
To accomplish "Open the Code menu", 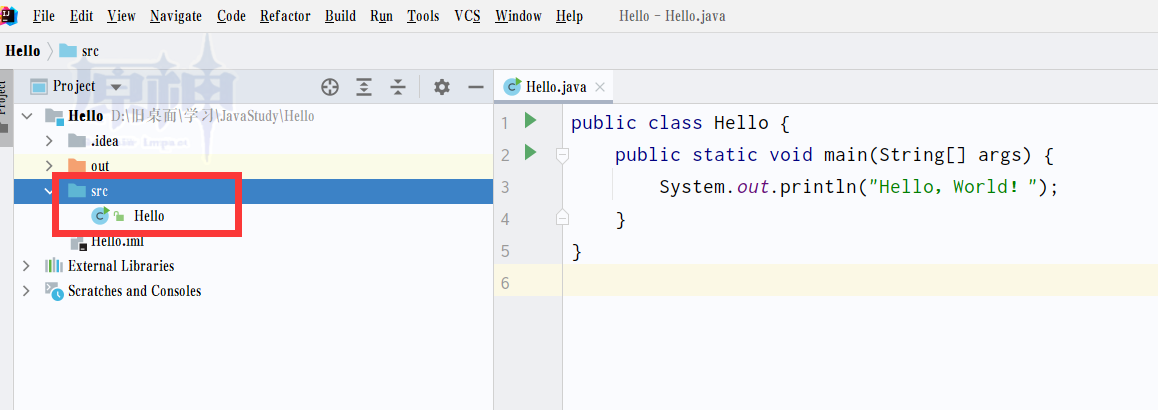I will (x=231, y=16).
